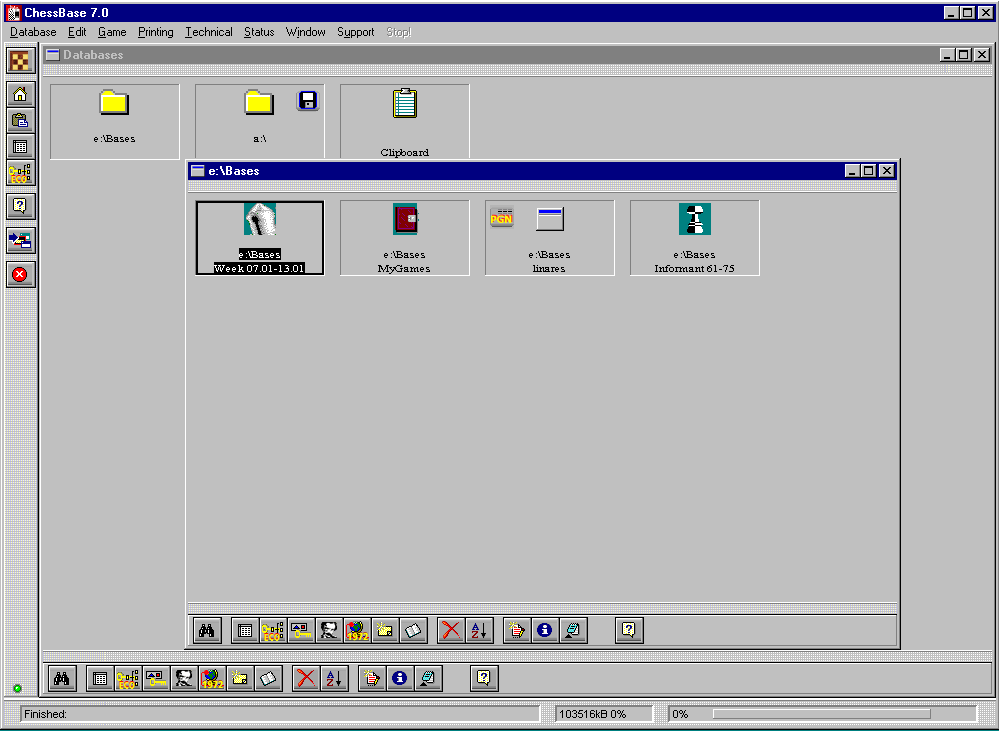Viewport: 999px width, 731px height.
Task: Open the ECO openings key in the left sidebar
Action: tap(20, 173)
